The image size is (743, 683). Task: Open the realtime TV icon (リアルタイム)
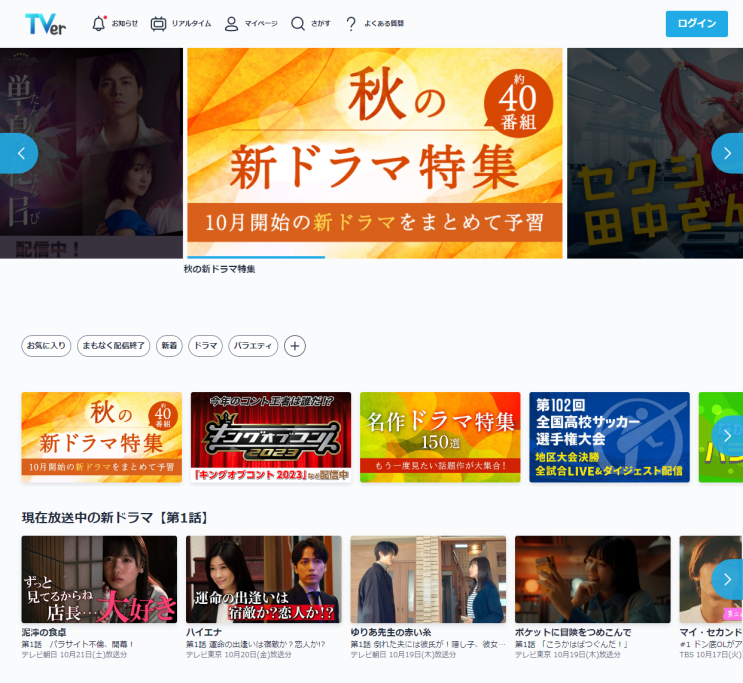(158, 24)
